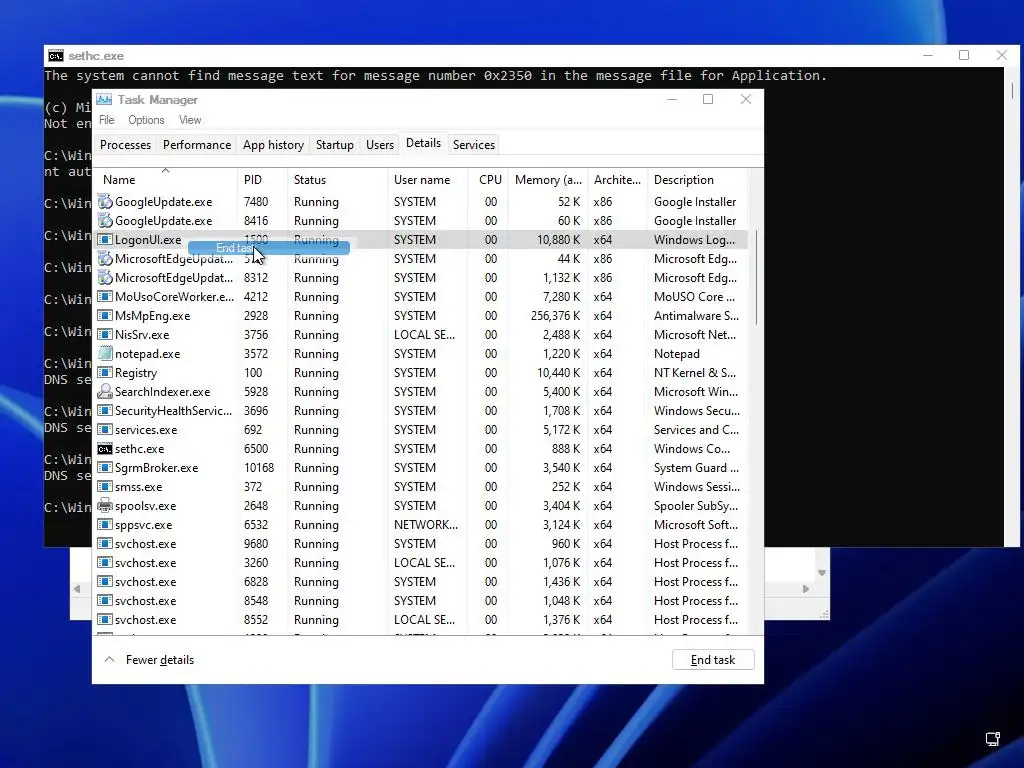Click the Spooler SubSy... description cell
This screenshot has width=1024, height=768.
coord(696,505)
